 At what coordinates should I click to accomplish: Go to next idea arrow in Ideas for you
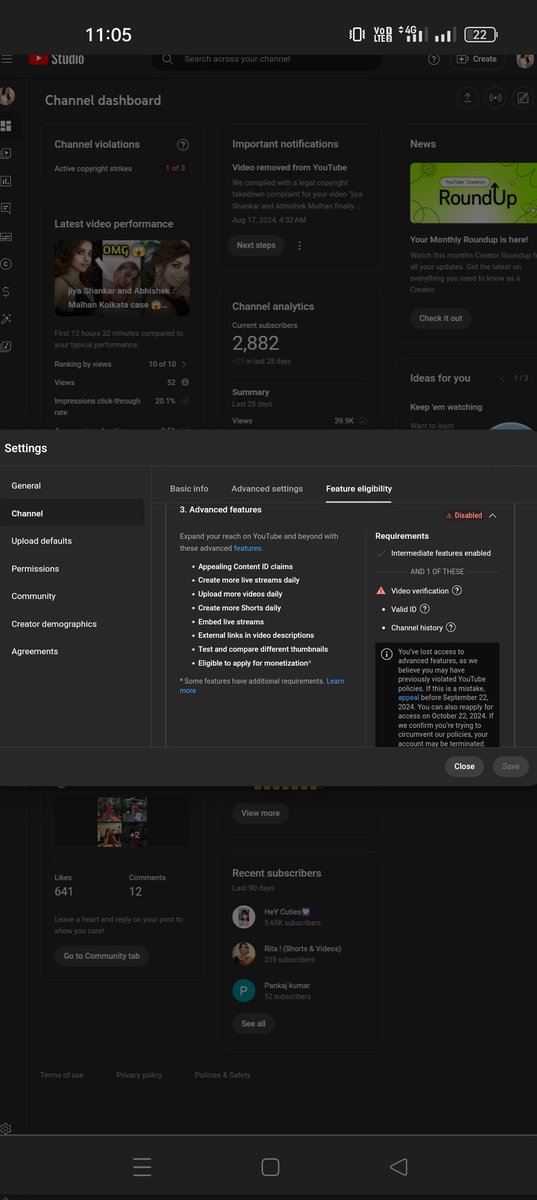(533, 378)
